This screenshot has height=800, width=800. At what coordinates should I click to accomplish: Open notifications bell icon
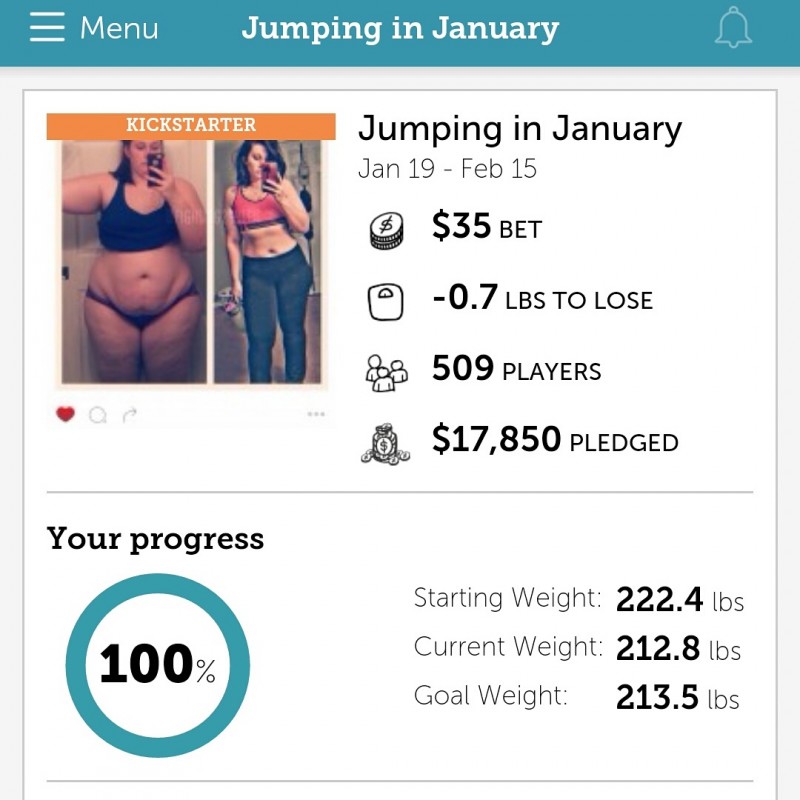click(733, 28)
